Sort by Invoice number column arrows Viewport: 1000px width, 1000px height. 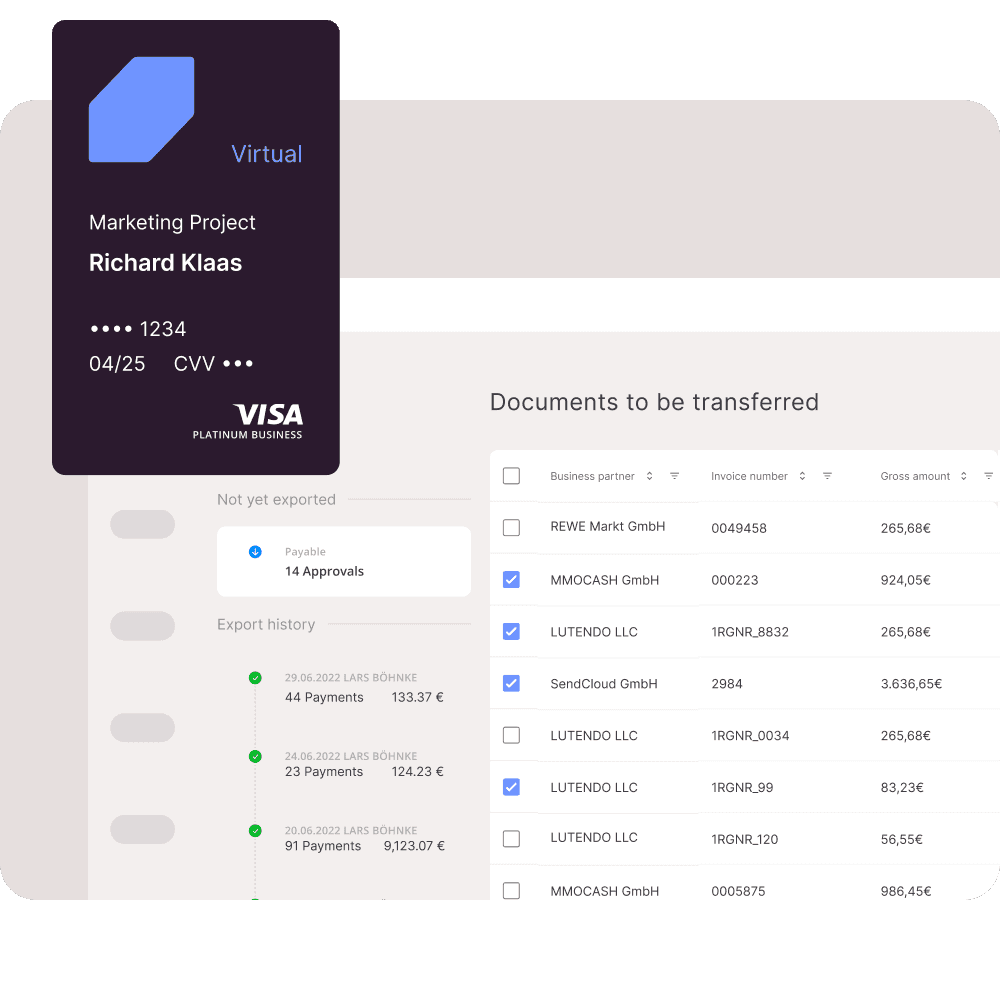(x=802, y=476)
